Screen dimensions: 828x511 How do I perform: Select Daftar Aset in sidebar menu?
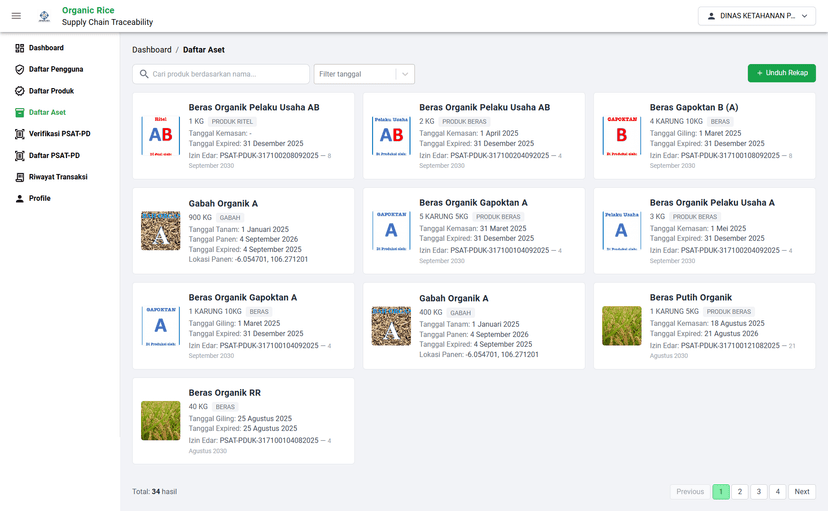coord(47,113)
